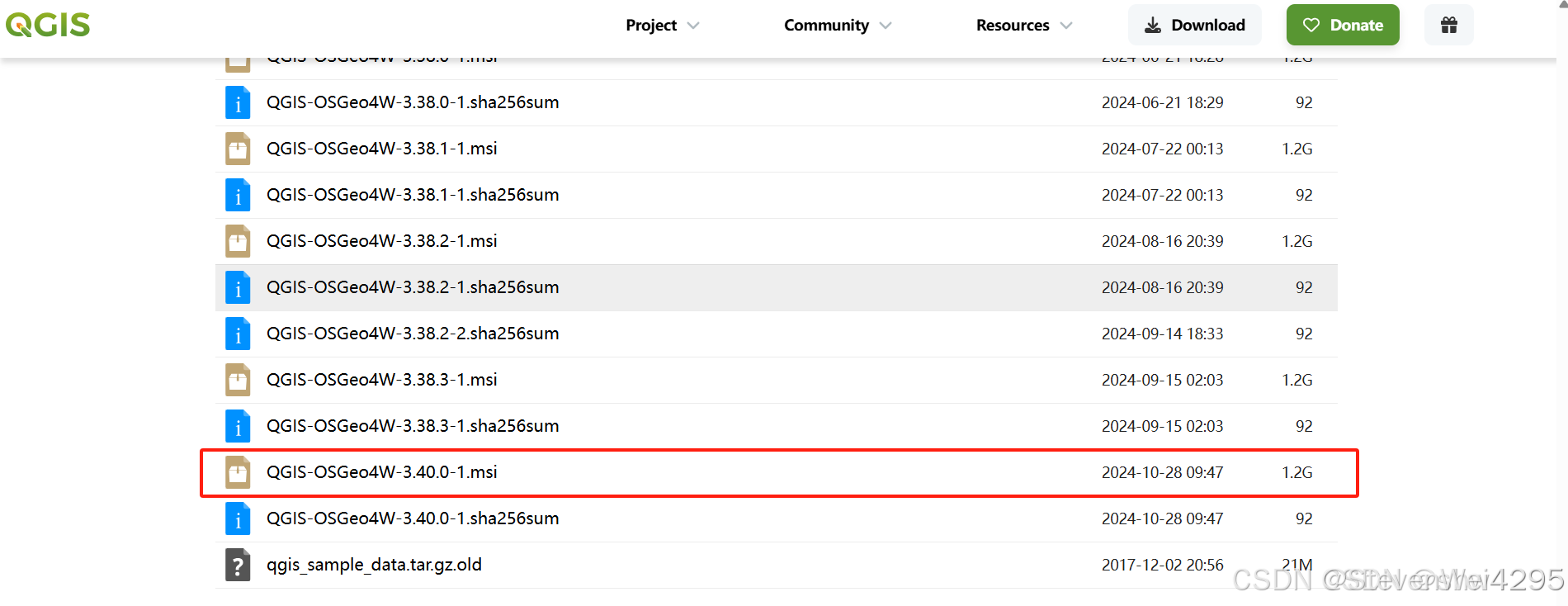Click date 2024-10-28 09:47 in 3.40.0-1.msi row
Image resolution: width=1568 pixels, height=606 pixels.
(1162, 472)
